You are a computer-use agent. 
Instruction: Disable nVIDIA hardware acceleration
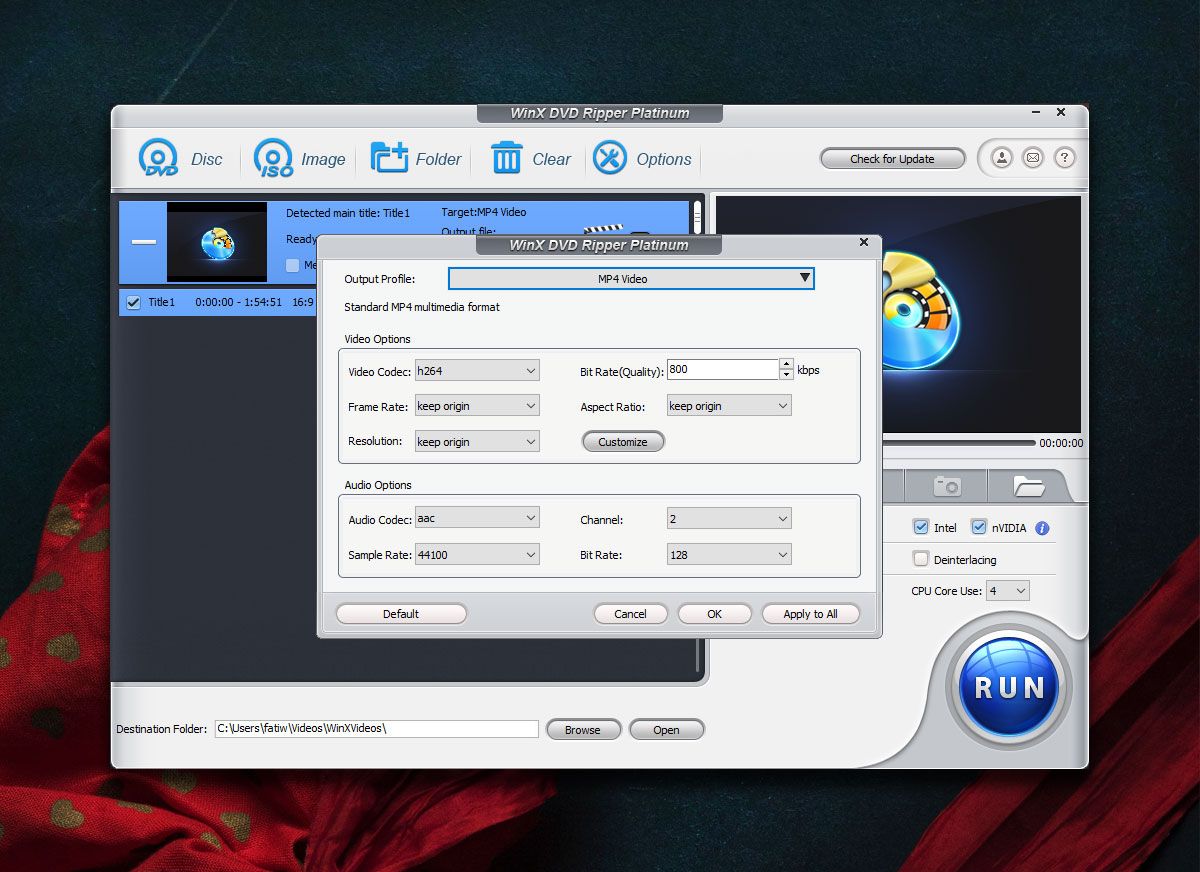979,527
